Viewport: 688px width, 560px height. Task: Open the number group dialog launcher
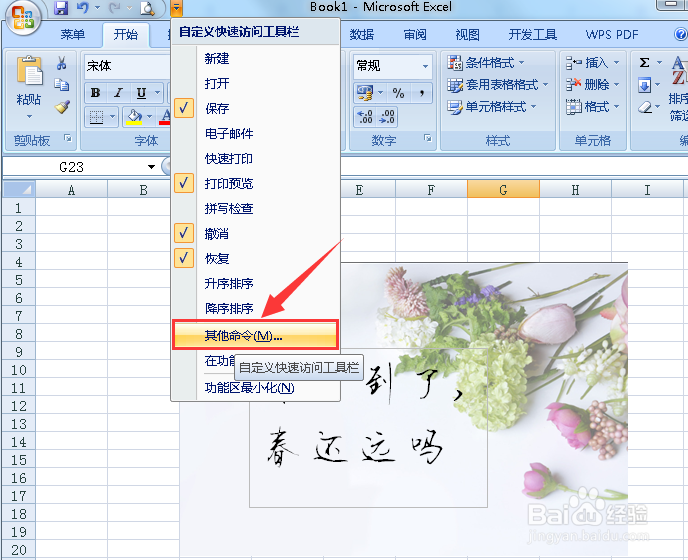pos(428,138)
